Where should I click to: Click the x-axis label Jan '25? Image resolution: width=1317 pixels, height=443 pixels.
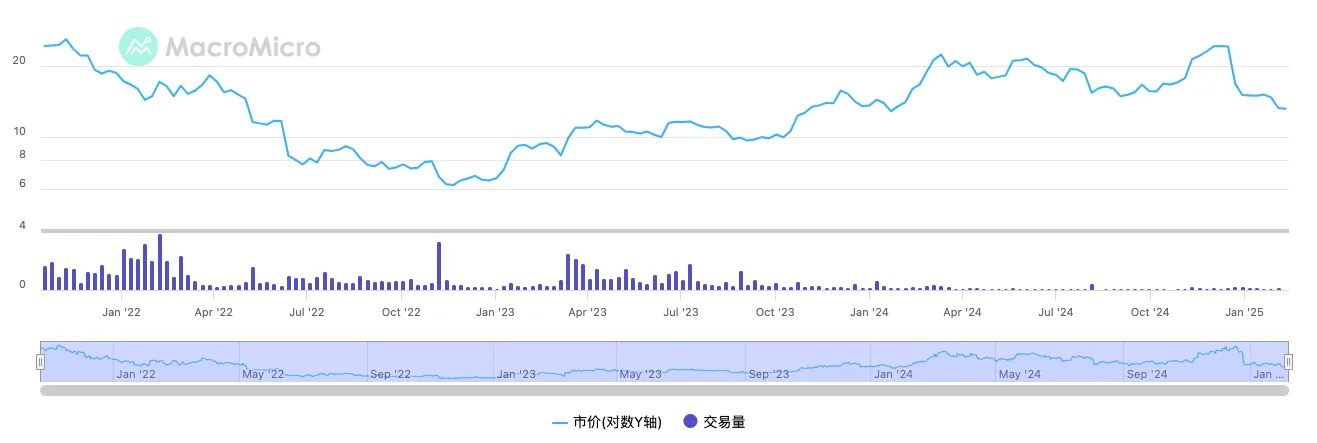[1244, 312]
